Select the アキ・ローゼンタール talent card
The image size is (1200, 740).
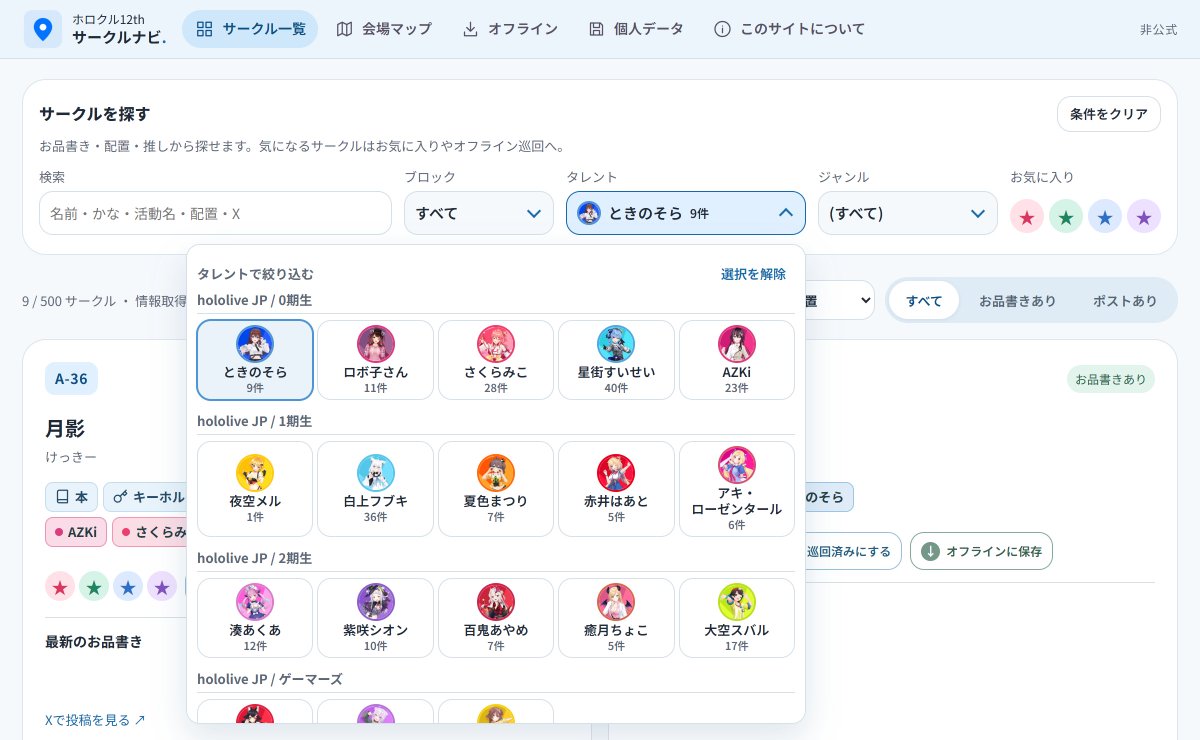point(737,489)
